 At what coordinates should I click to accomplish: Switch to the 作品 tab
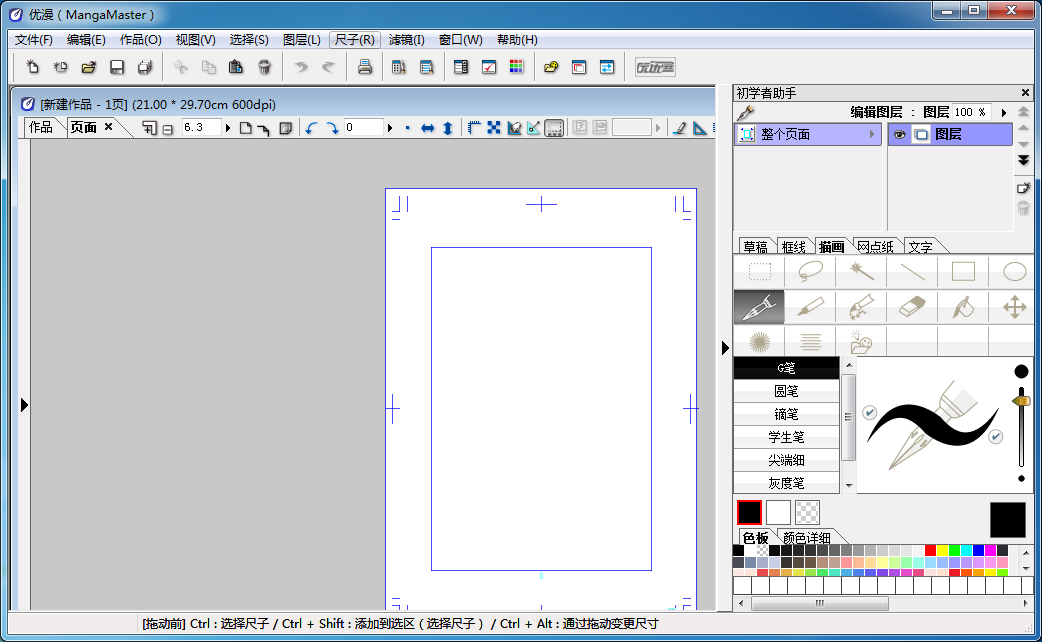coord(41,128)
